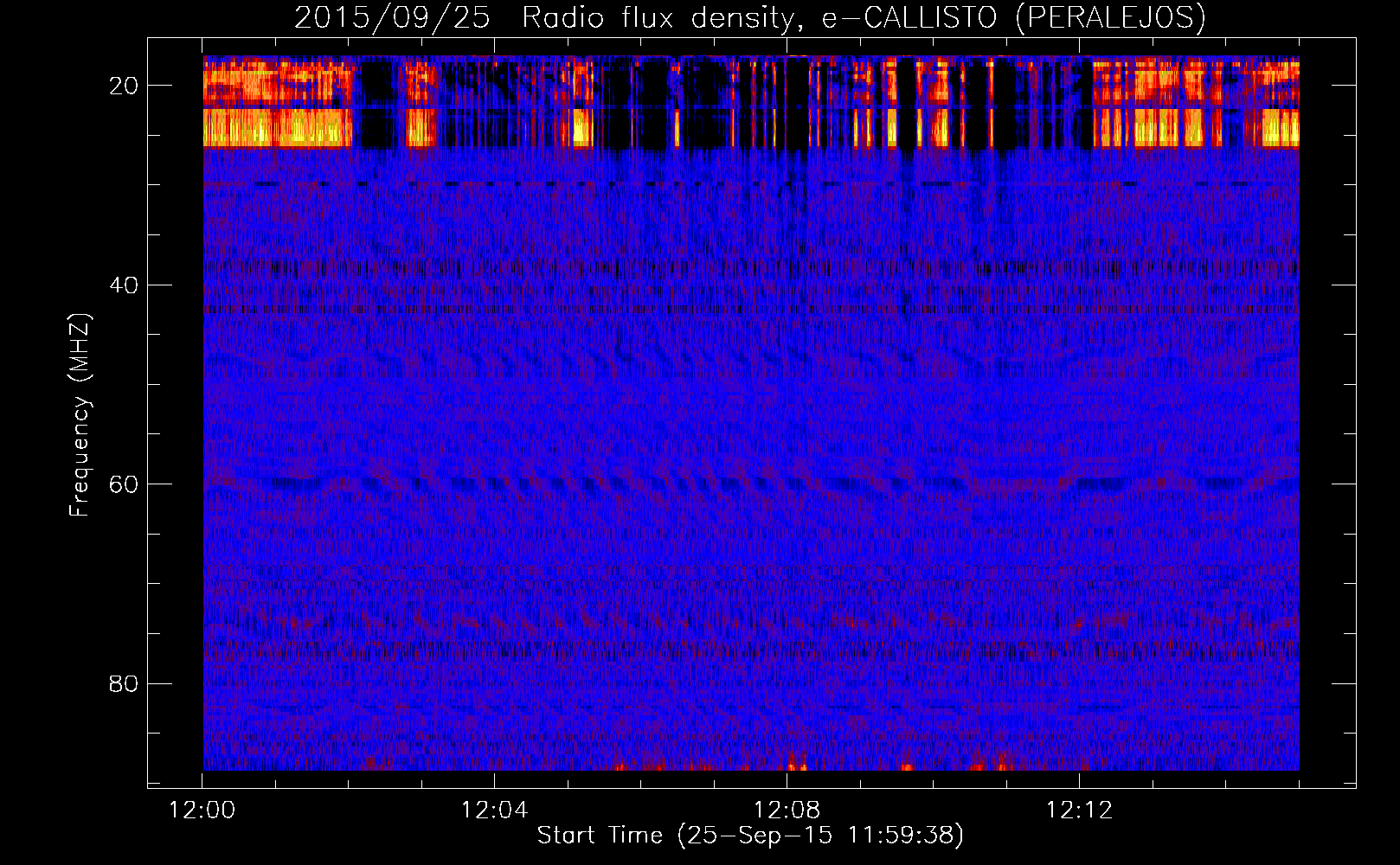1400x865 pixels.
Task: Click the 40 frequency tick label
Action: coord(124,285)
